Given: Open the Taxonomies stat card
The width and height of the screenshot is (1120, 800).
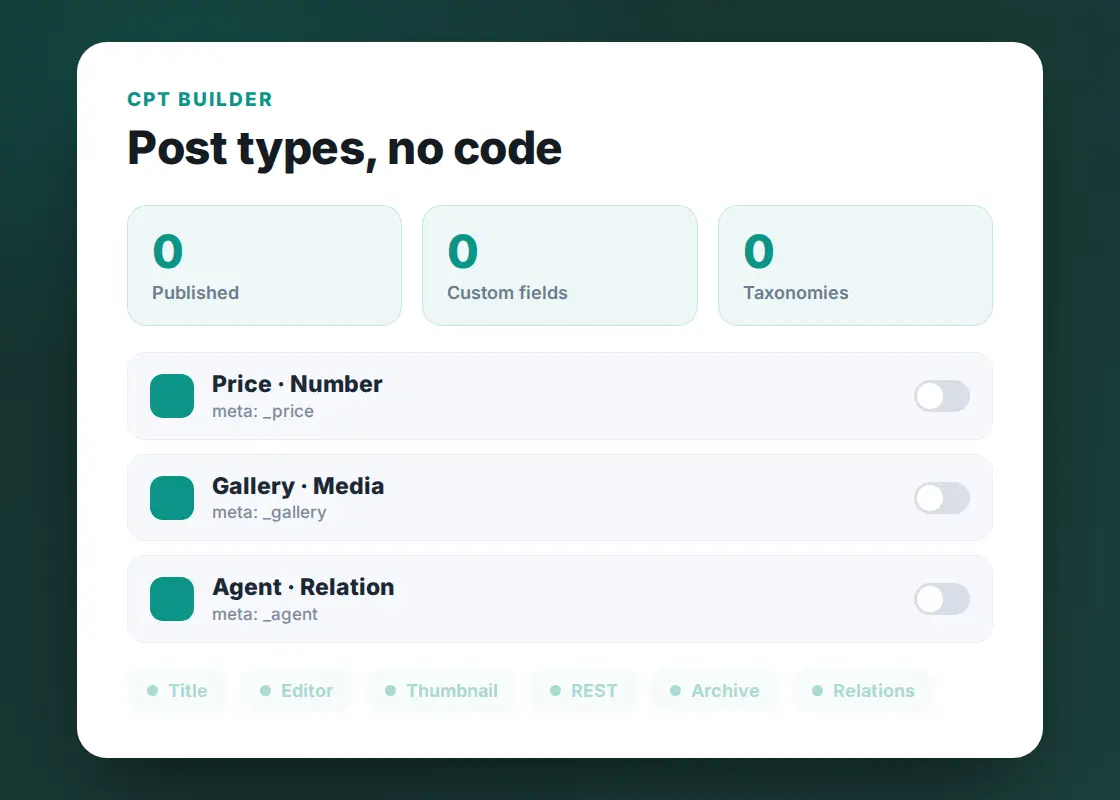Looking at the screenshot, I should (855, 266).
